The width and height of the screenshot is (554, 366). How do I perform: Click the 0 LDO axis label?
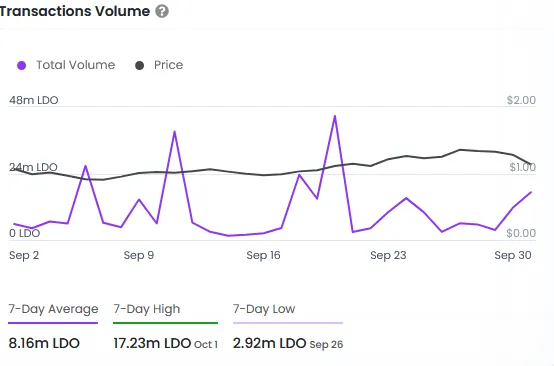point(24,233)
